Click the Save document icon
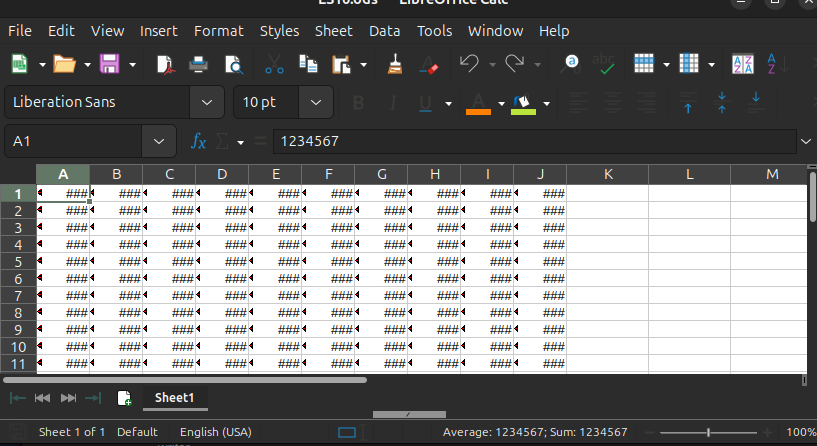817x446 pixels. pyautogui.click(x=109, y=65)
